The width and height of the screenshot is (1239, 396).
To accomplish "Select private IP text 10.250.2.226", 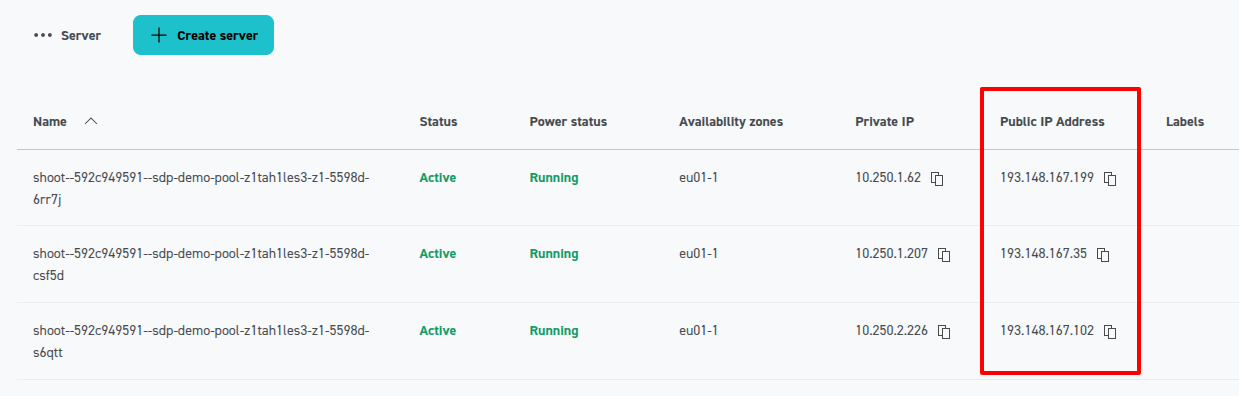I will pyautogui.click(x=891, y=331).
